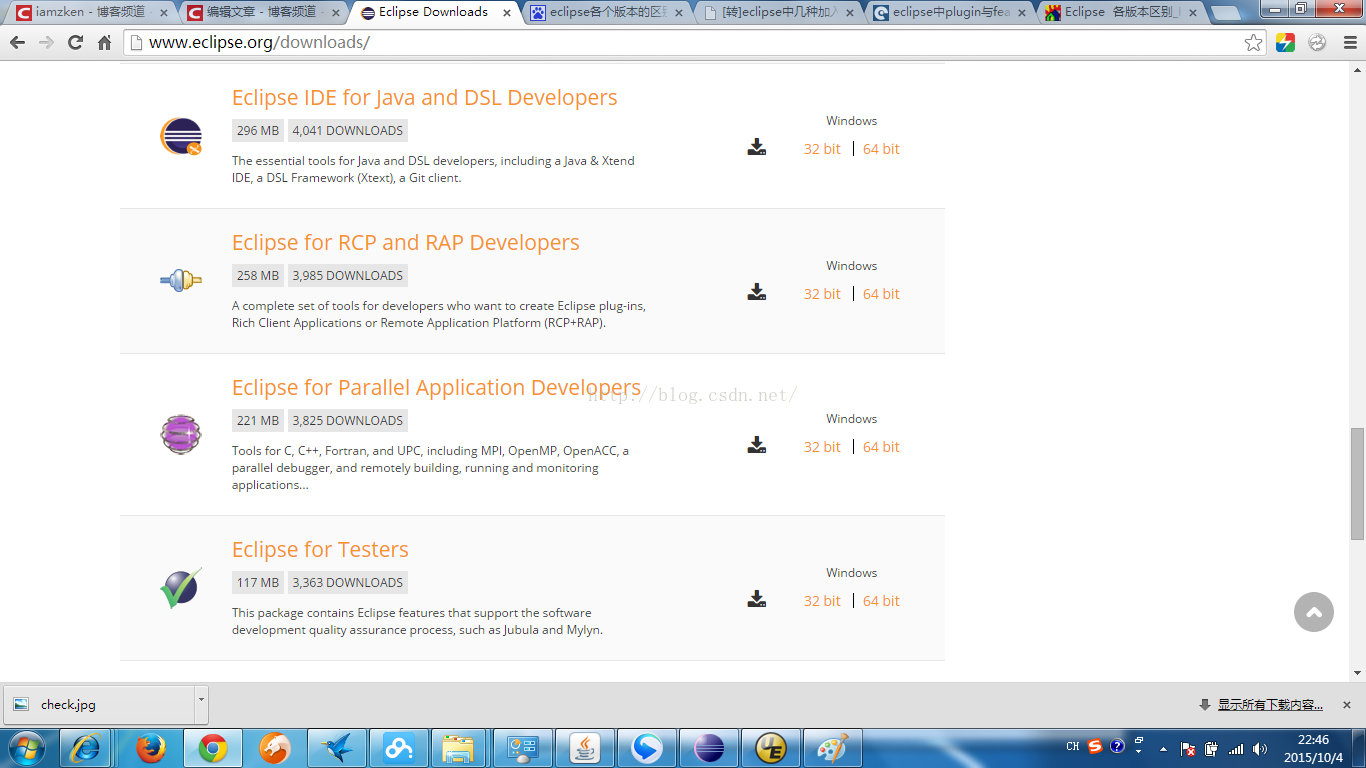Launch Internet Explorer from taskbar

click(85, 748)
